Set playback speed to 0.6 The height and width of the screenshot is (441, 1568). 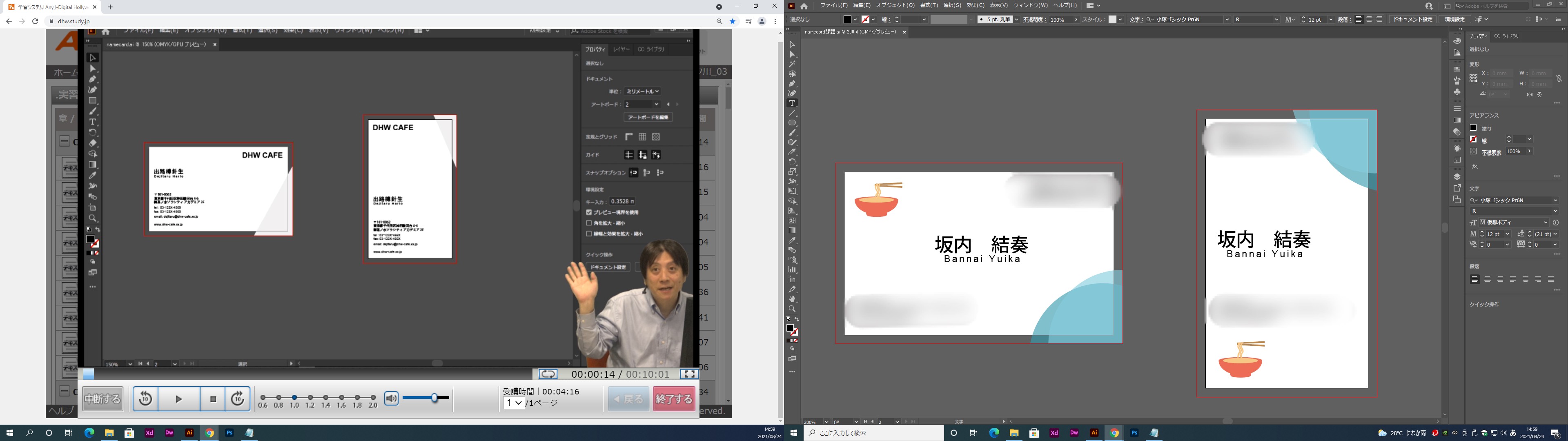coord(263,397)
